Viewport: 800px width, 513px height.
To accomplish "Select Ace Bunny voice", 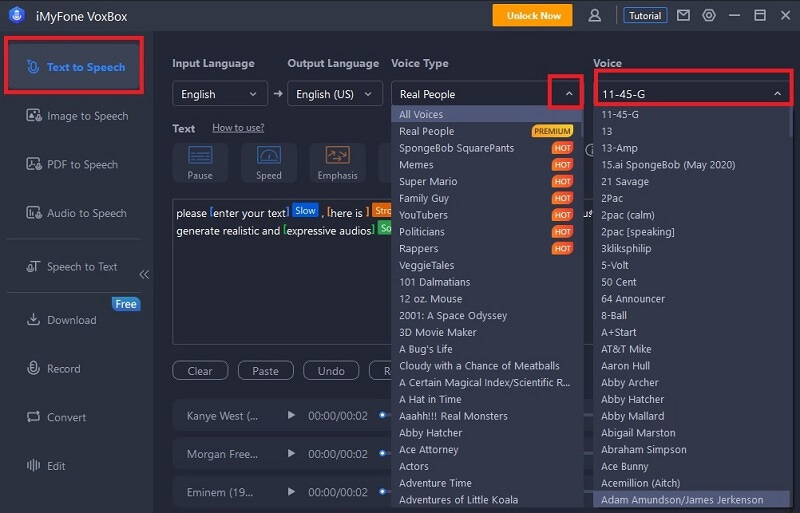I will click(x=691, y=466).
